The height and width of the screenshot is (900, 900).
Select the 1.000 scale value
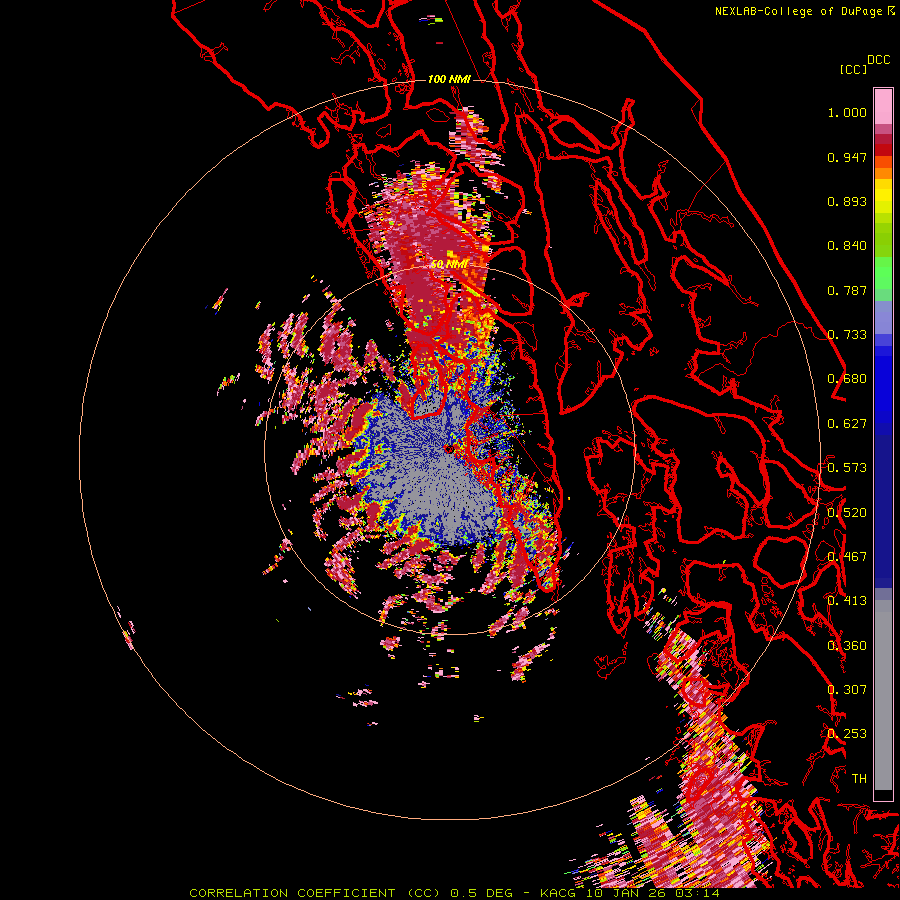click(x=847, y=112)
